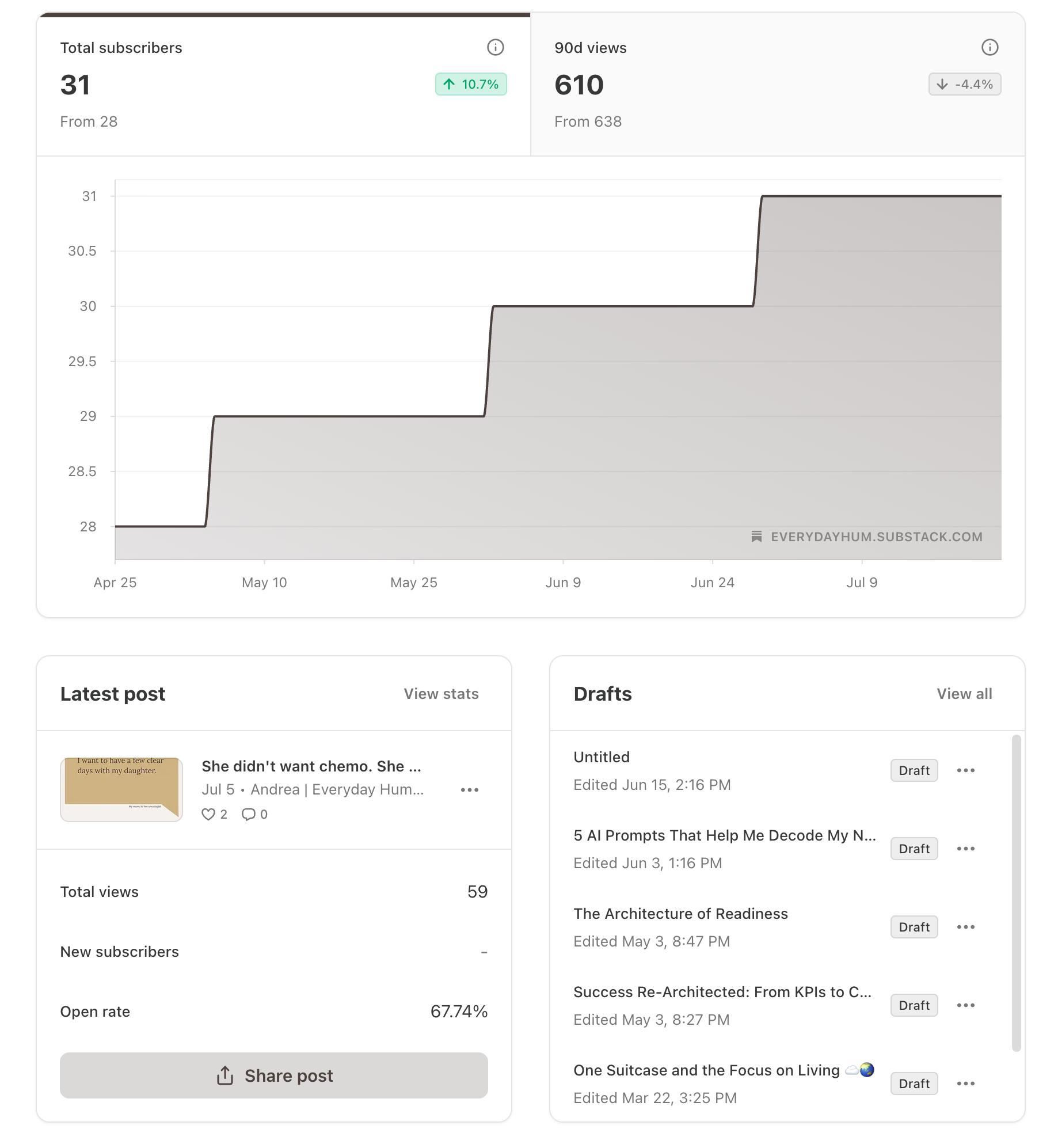Click the -4.4% change badge
1058x1148 pixels.
pos(965,84)
